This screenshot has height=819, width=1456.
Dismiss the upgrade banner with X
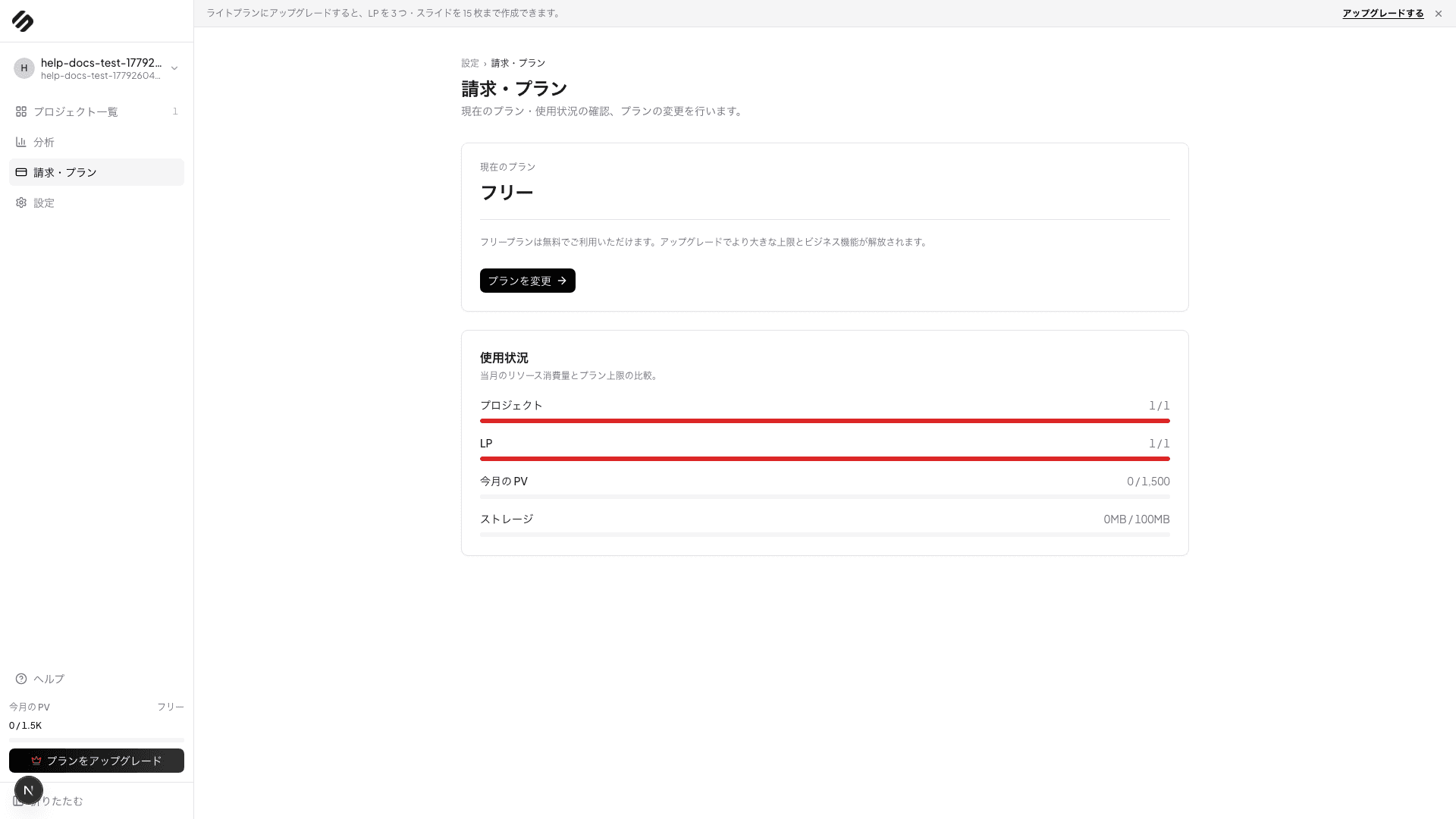(1439, 14)
